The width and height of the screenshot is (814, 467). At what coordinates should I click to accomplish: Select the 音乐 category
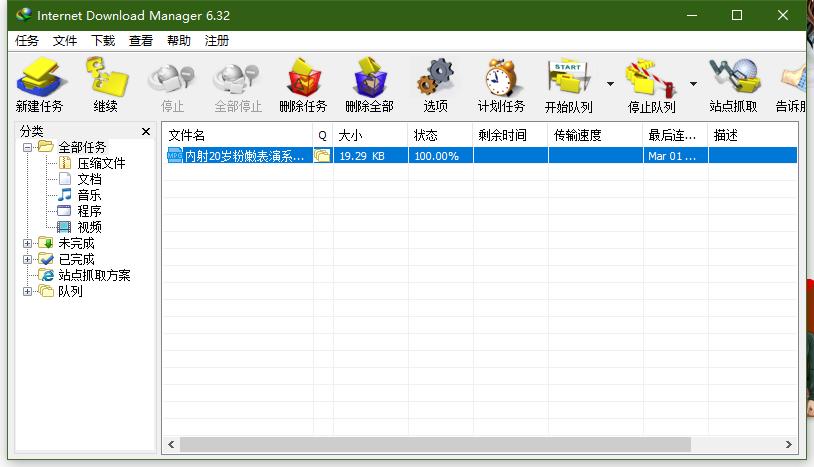[x=89, y=196]
